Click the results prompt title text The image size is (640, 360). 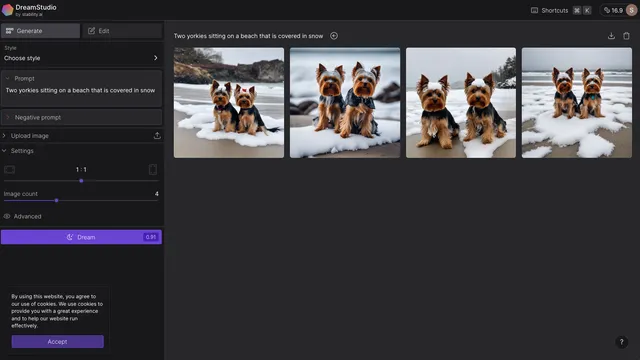point(248,36)
